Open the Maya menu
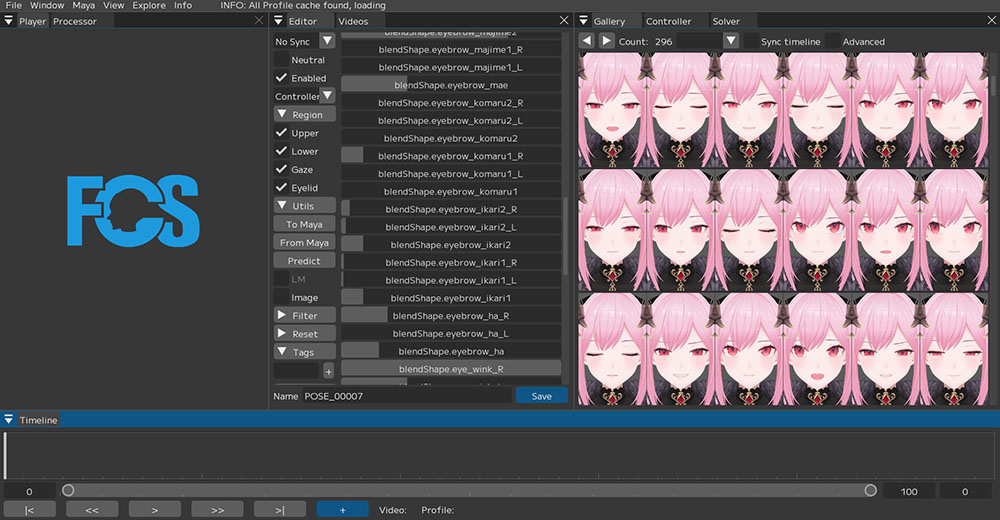 [x=84, y=5]
